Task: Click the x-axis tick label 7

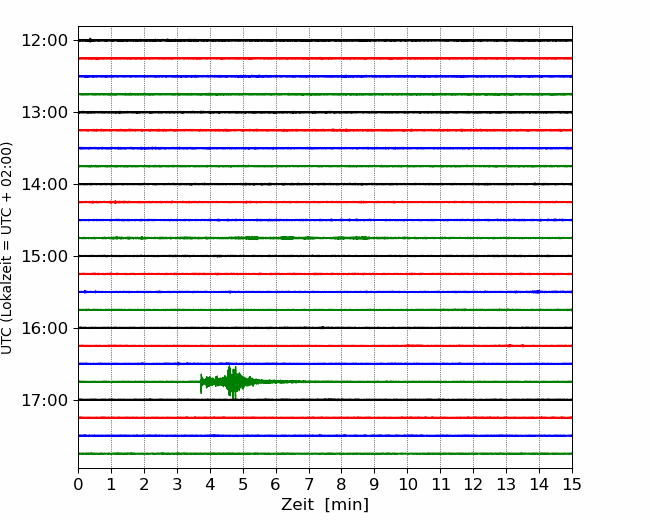Action: click(x=309, y=484)
